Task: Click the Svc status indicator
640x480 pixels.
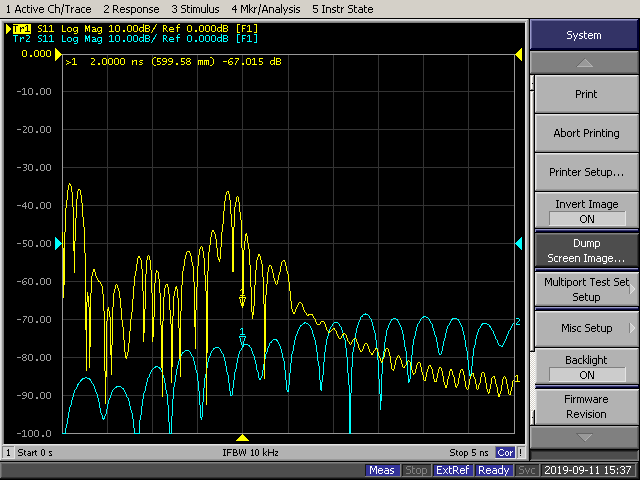Action: pyautogui.click(x=527, y=470)
